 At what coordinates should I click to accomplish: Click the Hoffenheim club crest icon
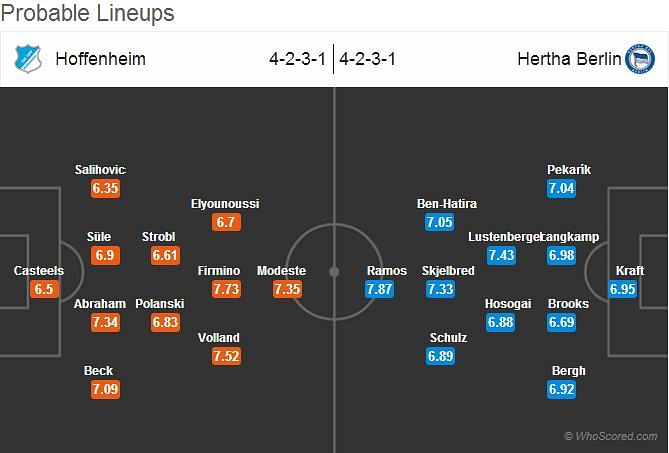coord(28,59)
